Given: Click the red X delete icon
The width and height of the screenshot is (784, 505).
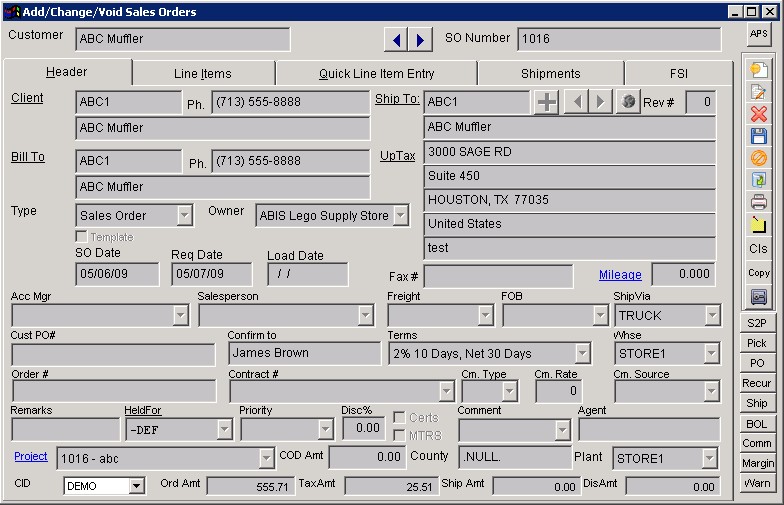Looking at the screenshot, I should 759,114.
